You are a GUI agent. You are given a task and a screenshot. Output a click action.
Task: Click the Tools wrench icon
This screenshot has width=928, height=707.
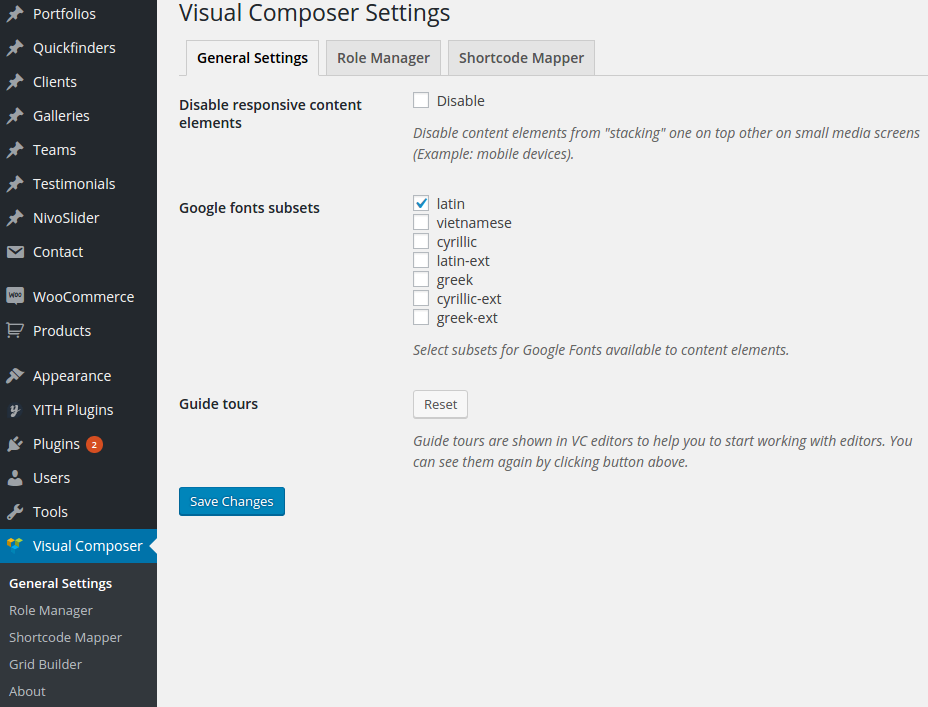click(x=15, y=512)
